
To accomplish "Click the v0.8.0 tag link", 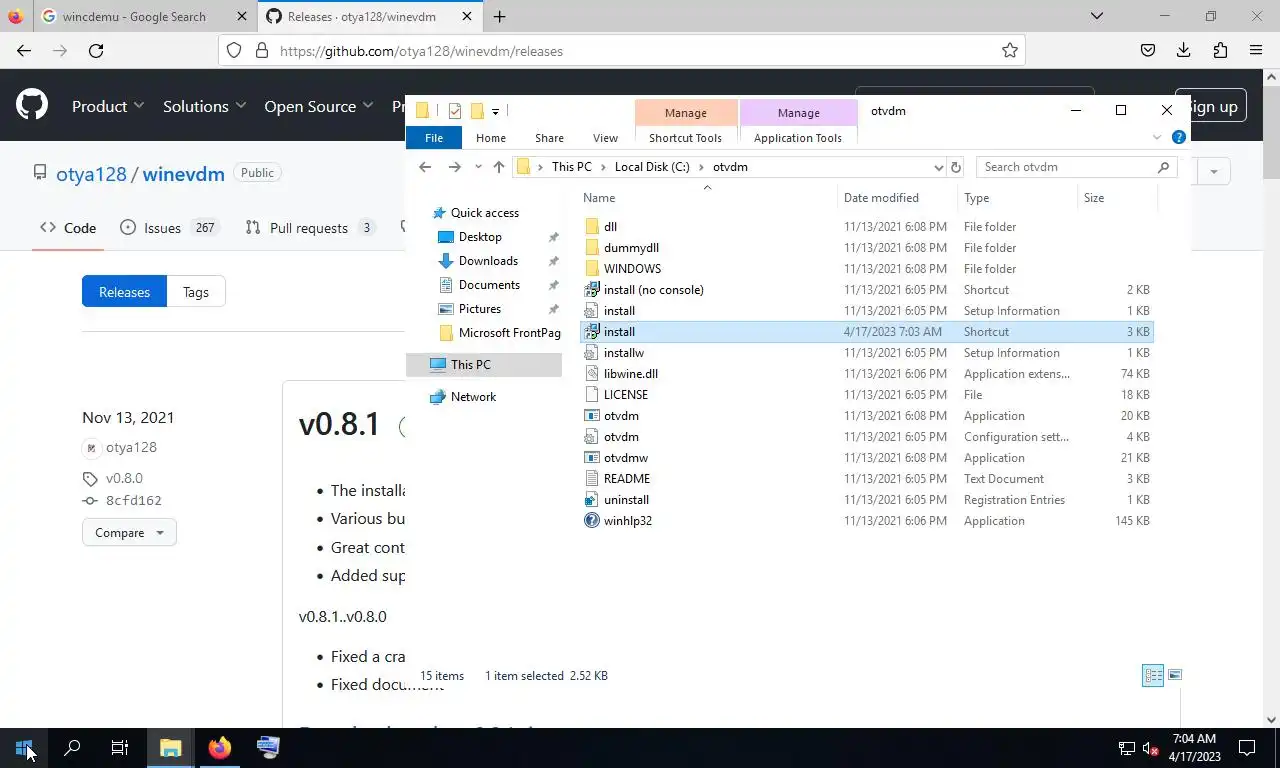I will 124,478.
